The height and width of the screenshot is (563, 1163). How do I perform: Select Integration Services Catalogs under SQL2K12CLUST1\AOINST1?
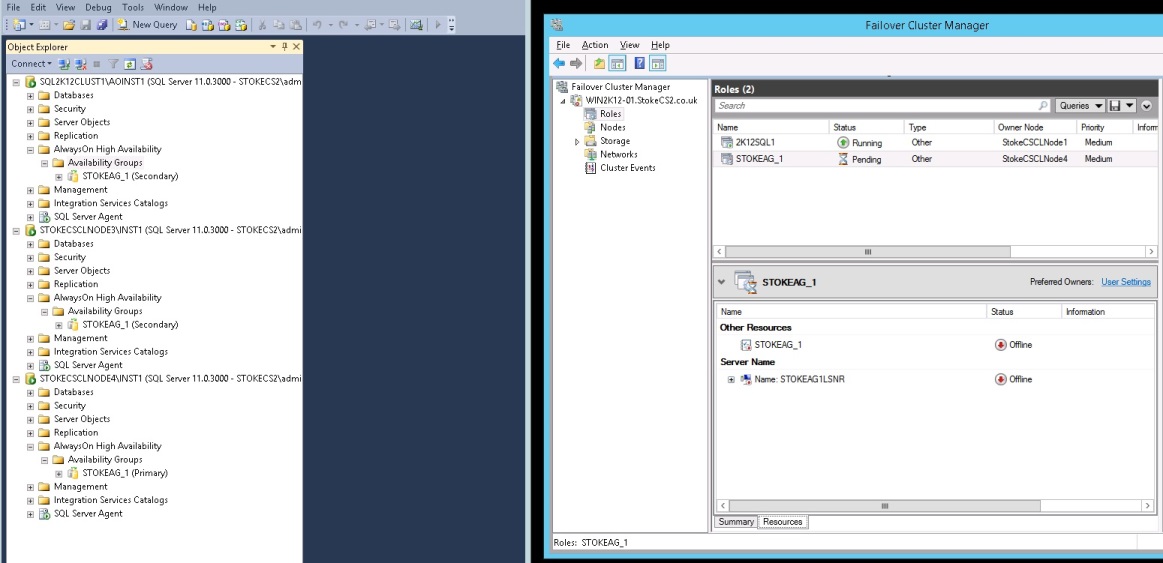[x=111, y=203]
